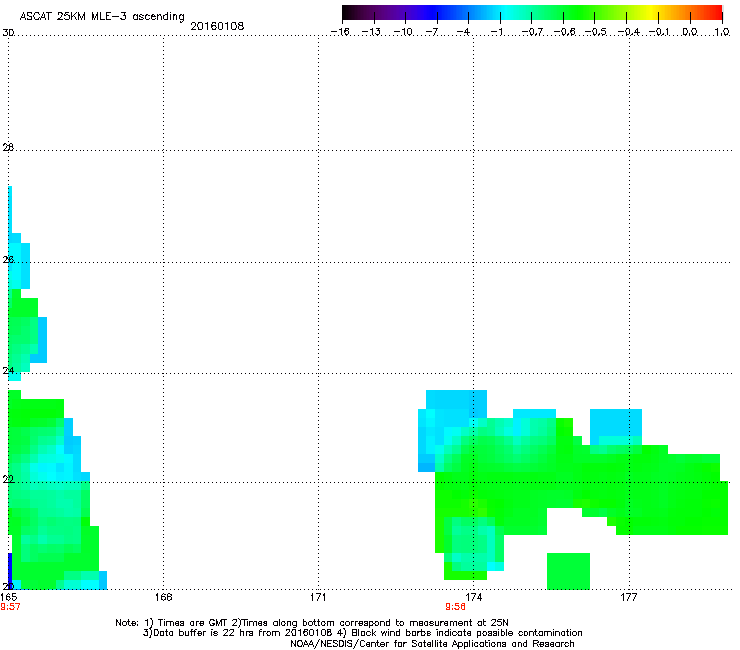Click latitude label 30

[x=8, y=33]
